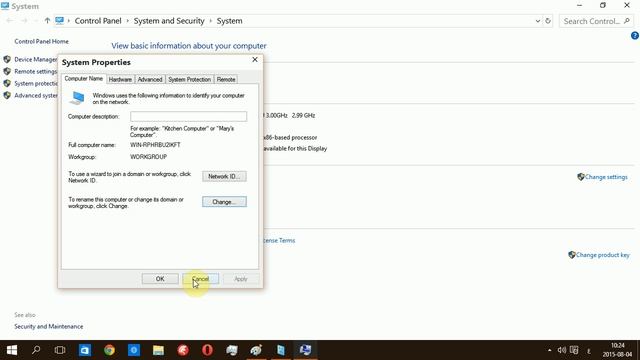640x360 pixels.
Task: Expand address bar history dropdown
Action: click(x=538, y=21)
